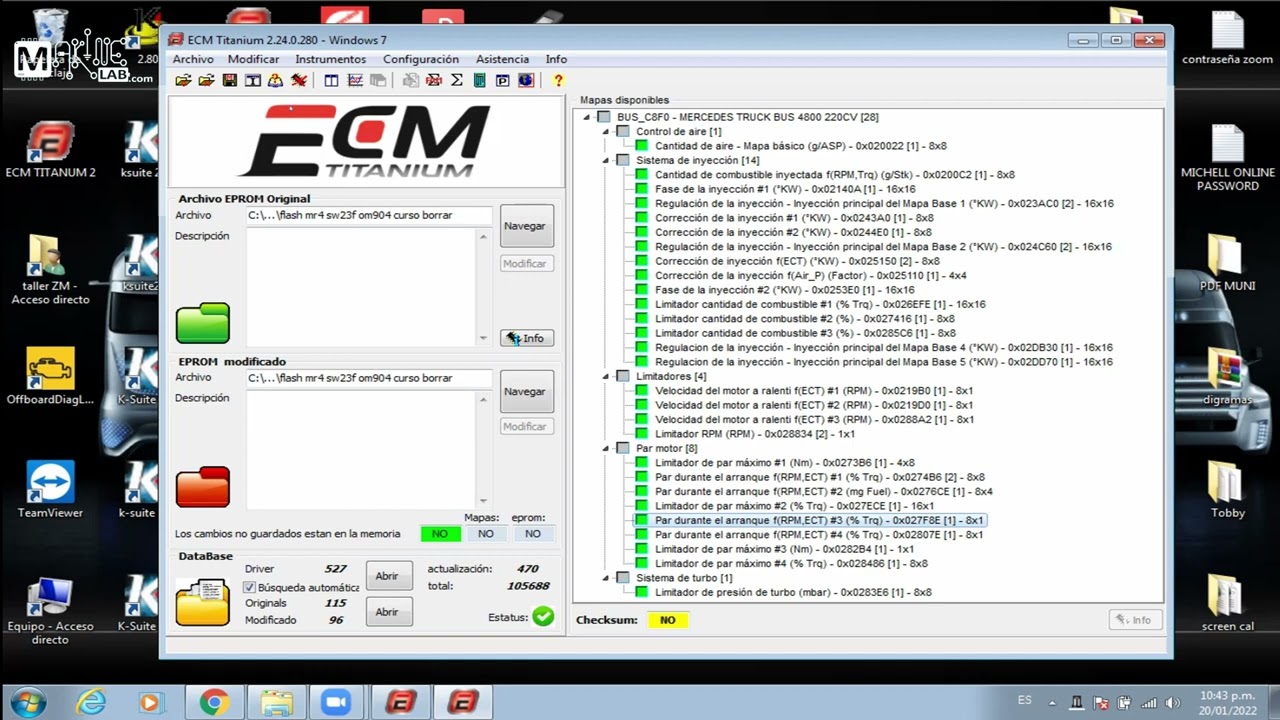The image size is (1280, 720).
Task: Collapse the Par motor tree node
Action: point(606,448)
